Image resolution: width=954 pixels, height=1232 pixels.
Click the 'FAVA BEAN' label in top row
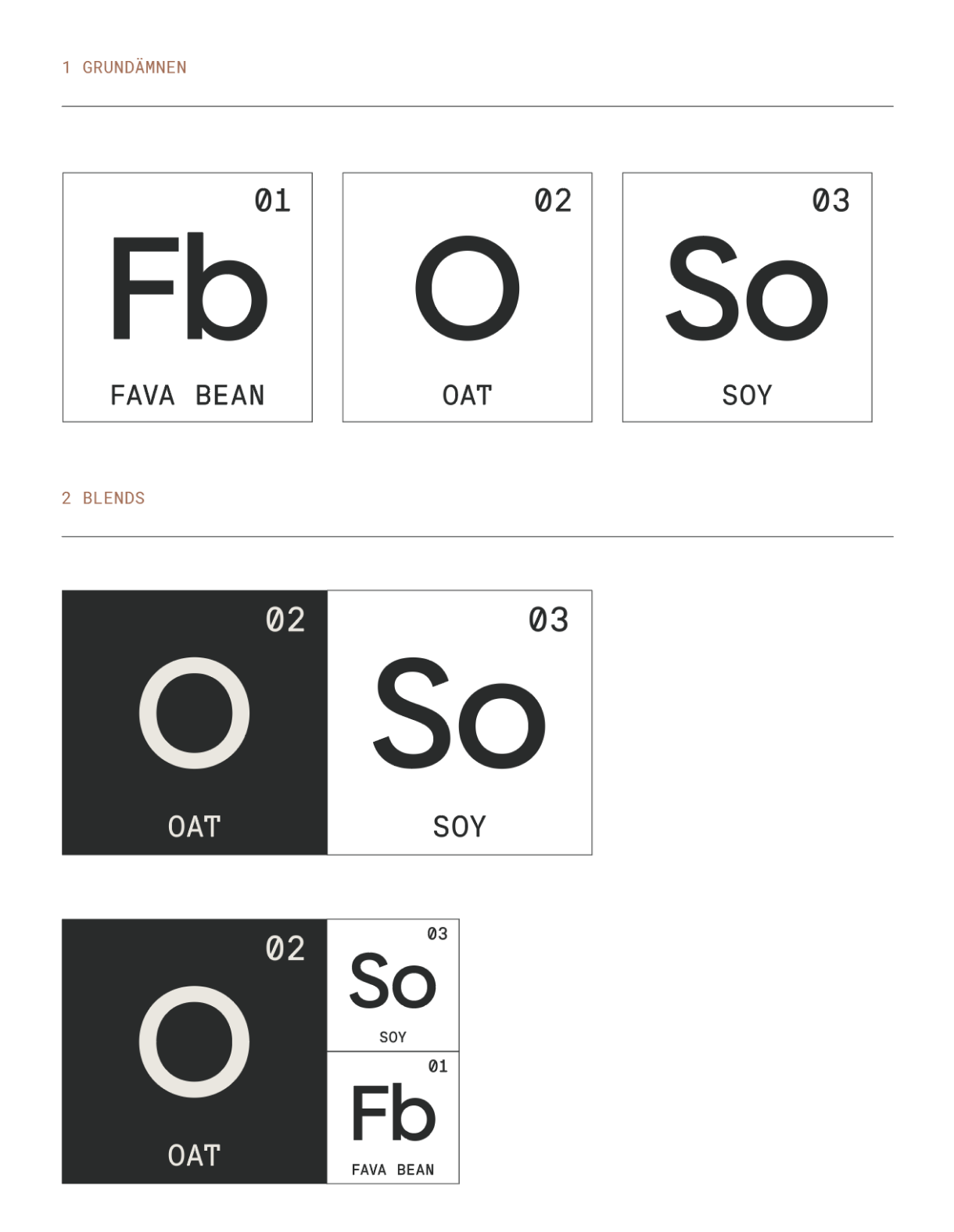pyautogui.click(x=188, y=396)
